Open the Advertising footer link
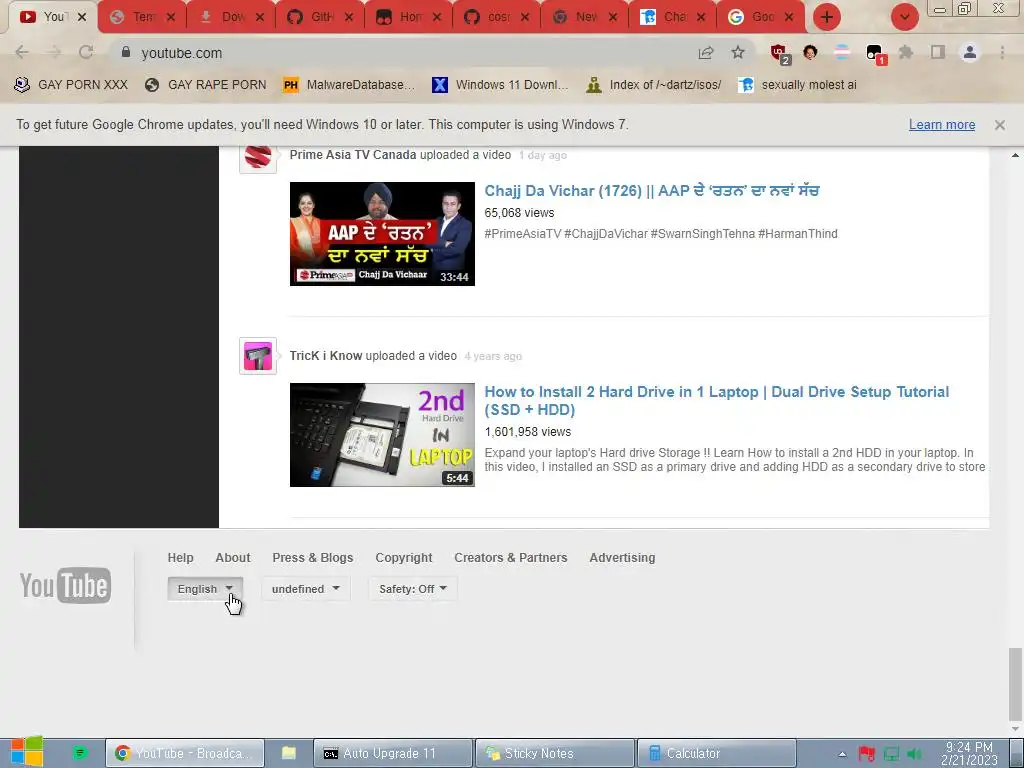Viewport: 1024px width, 768px height. pyautogui.click(x=622, y=558)
